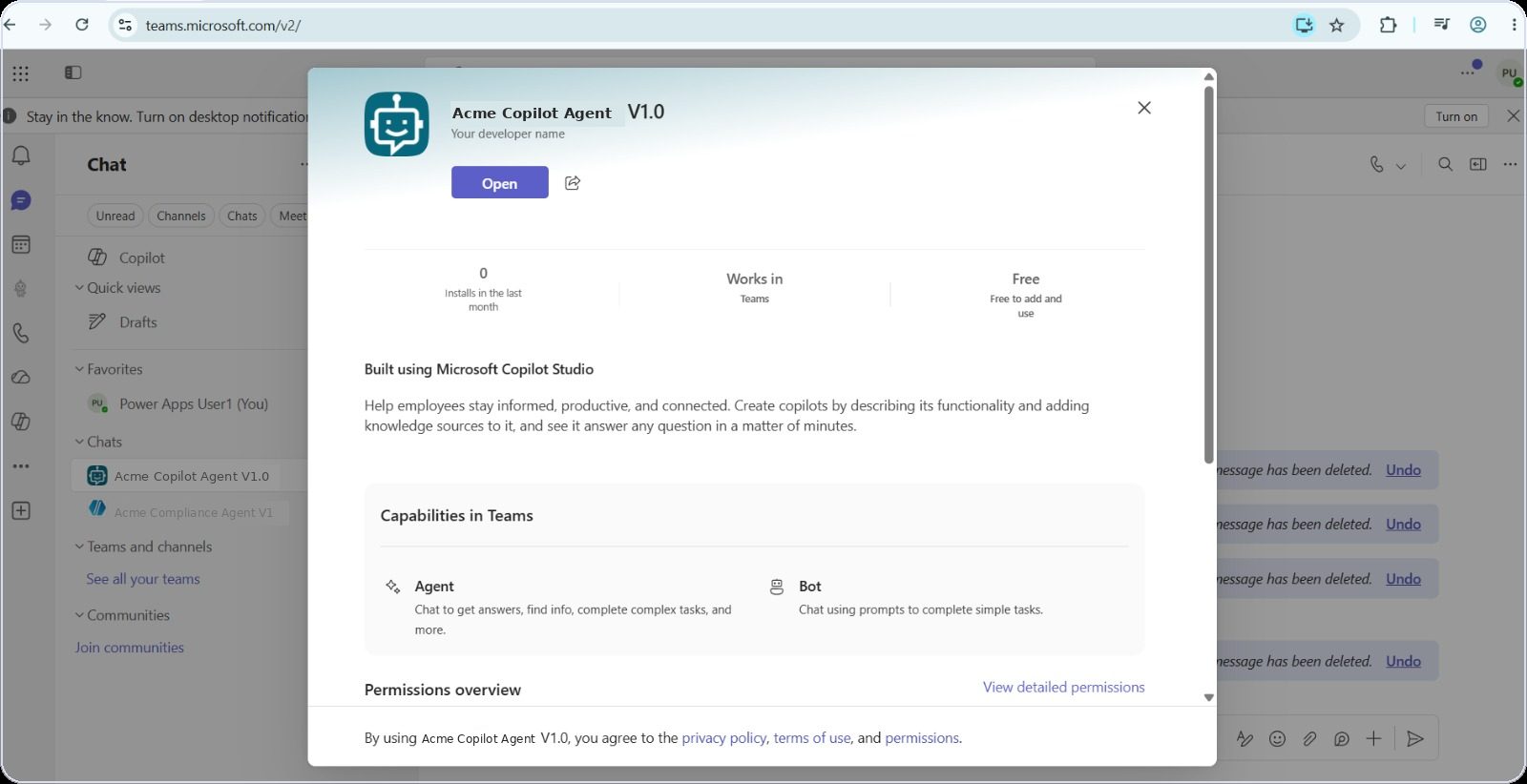1527x784 pixels.
Task: Reload the browser page
Action: 82,25
